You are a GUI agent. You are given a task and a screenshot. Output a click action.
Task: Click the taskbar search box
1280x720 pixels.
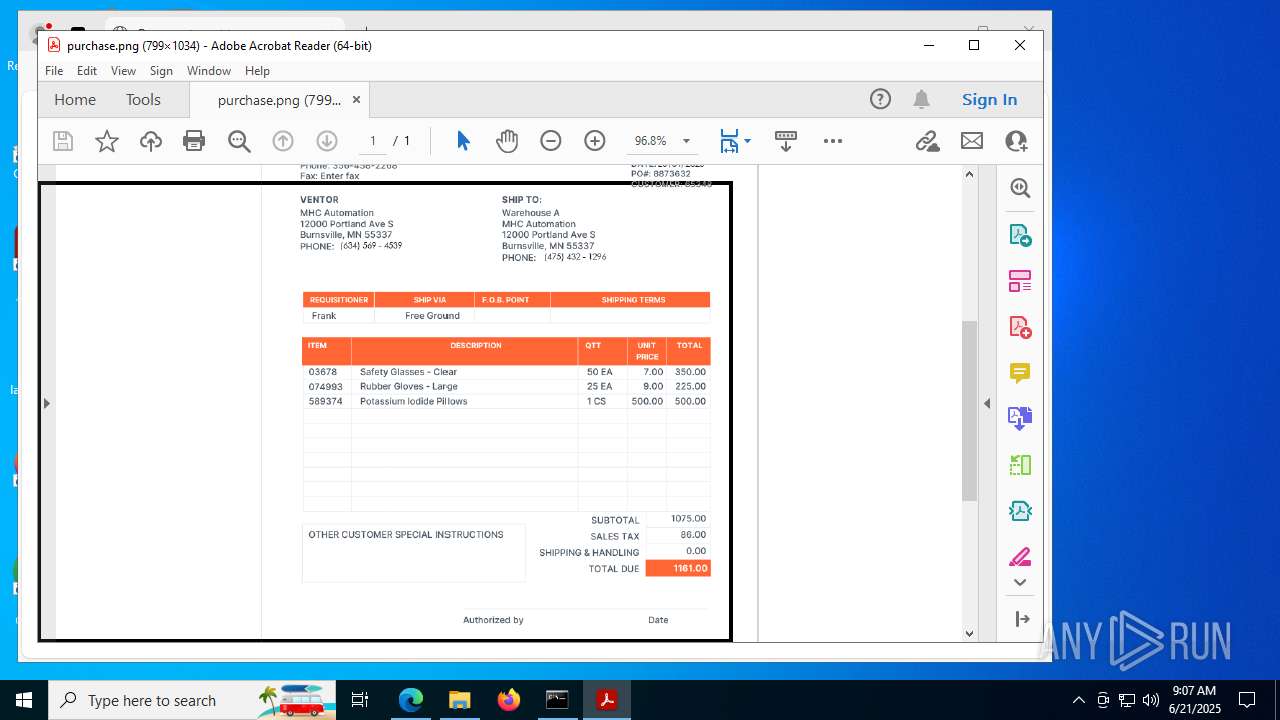(x=193, y=700)
